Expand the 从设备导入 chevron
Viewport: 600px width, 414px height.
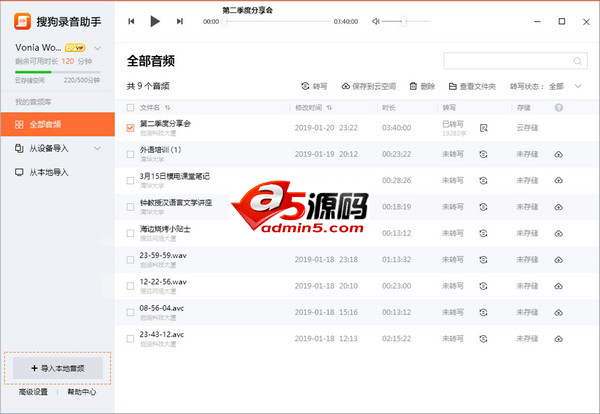98,148
